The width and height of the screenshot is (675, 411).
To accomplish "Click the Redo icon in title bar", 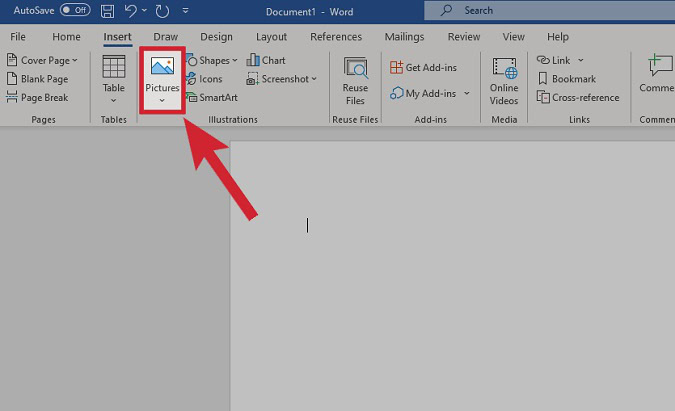I will pyautogui.click(x=165, y=10).
